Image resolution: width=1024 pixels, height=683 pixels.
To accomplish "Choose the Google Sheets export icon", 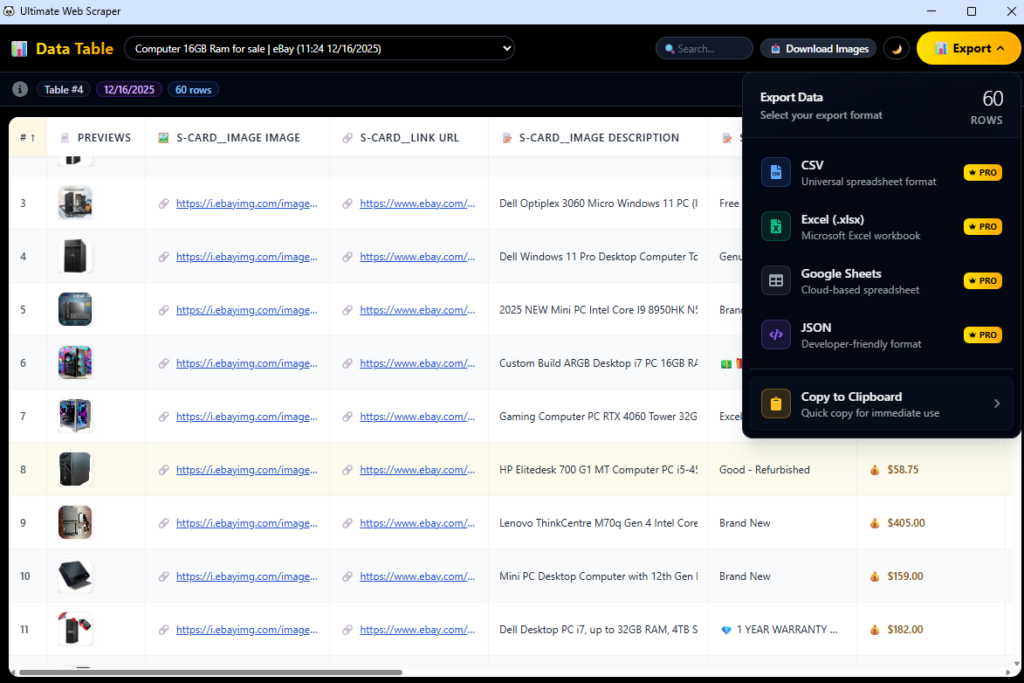I will pyautogui.click(x=776, y=280).
